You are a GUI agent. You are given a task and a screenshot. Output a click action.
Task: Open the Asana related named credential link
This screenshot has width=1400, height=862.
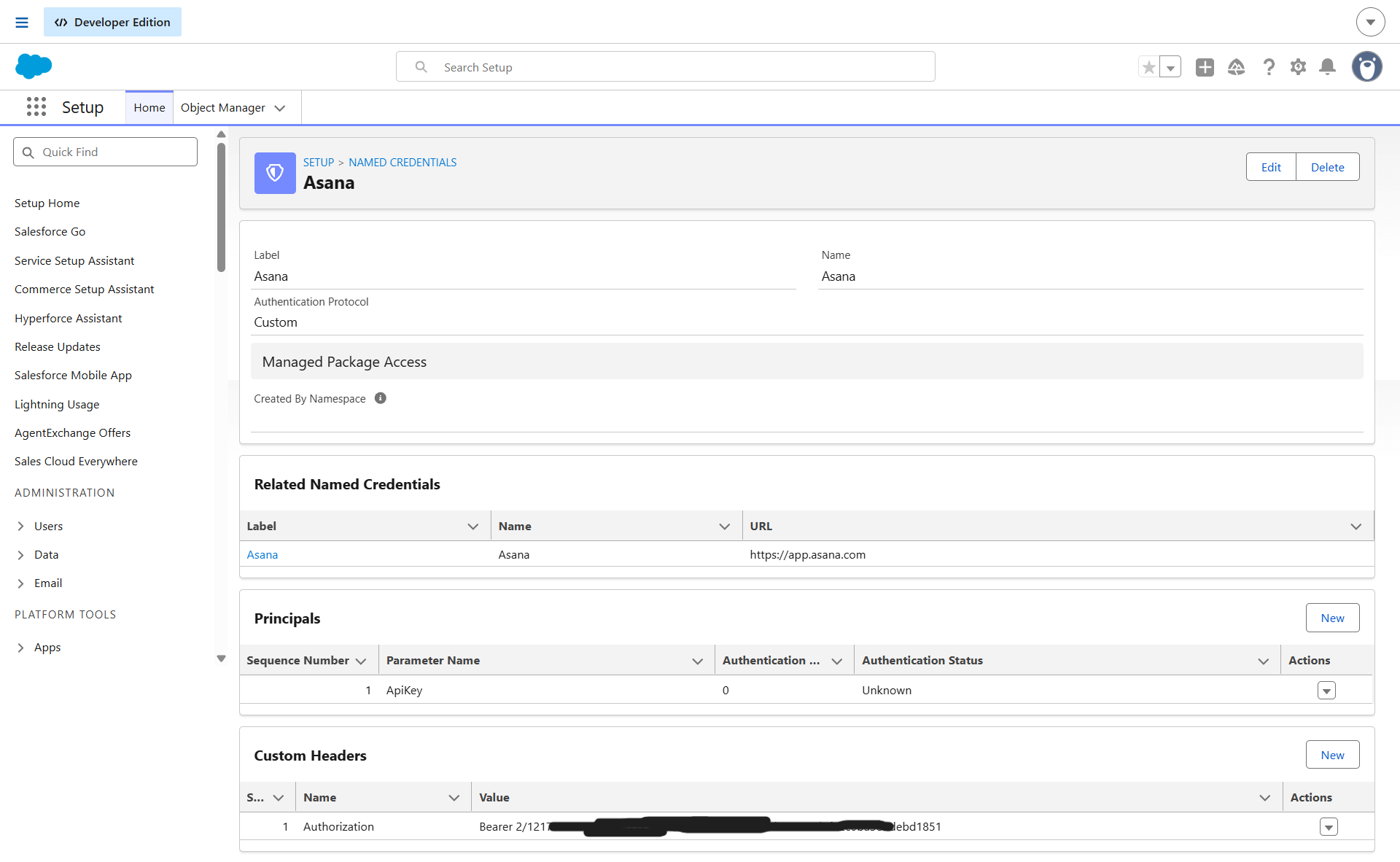coord(262,554)
